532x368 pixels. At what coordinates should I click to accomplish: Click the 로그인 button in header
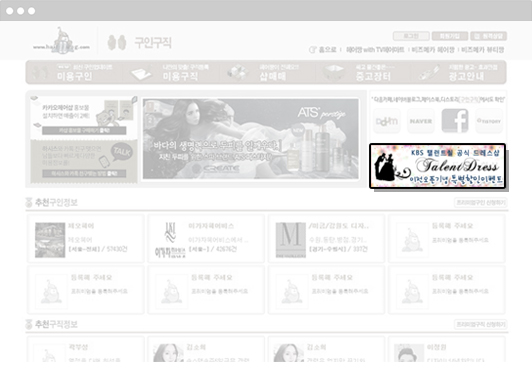[411, 36]
